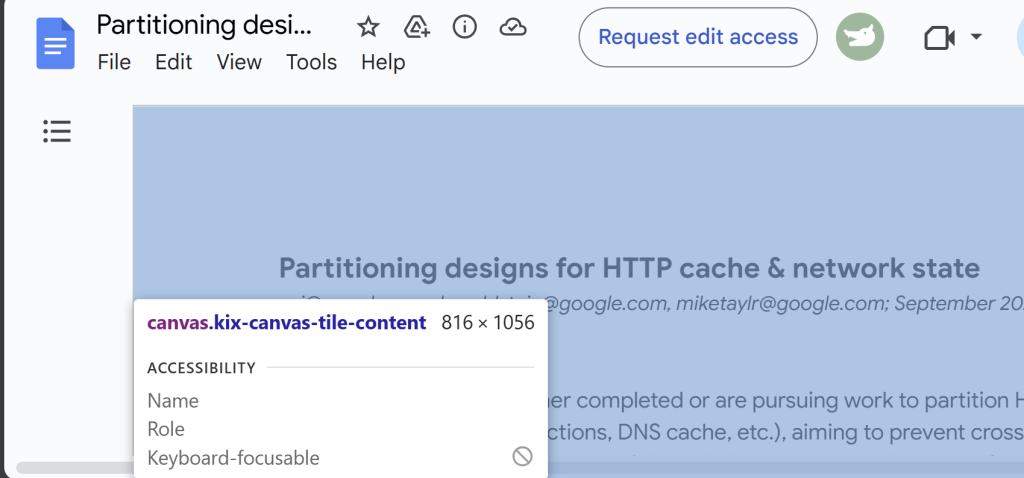Open the document info icon

click(464, 27)
